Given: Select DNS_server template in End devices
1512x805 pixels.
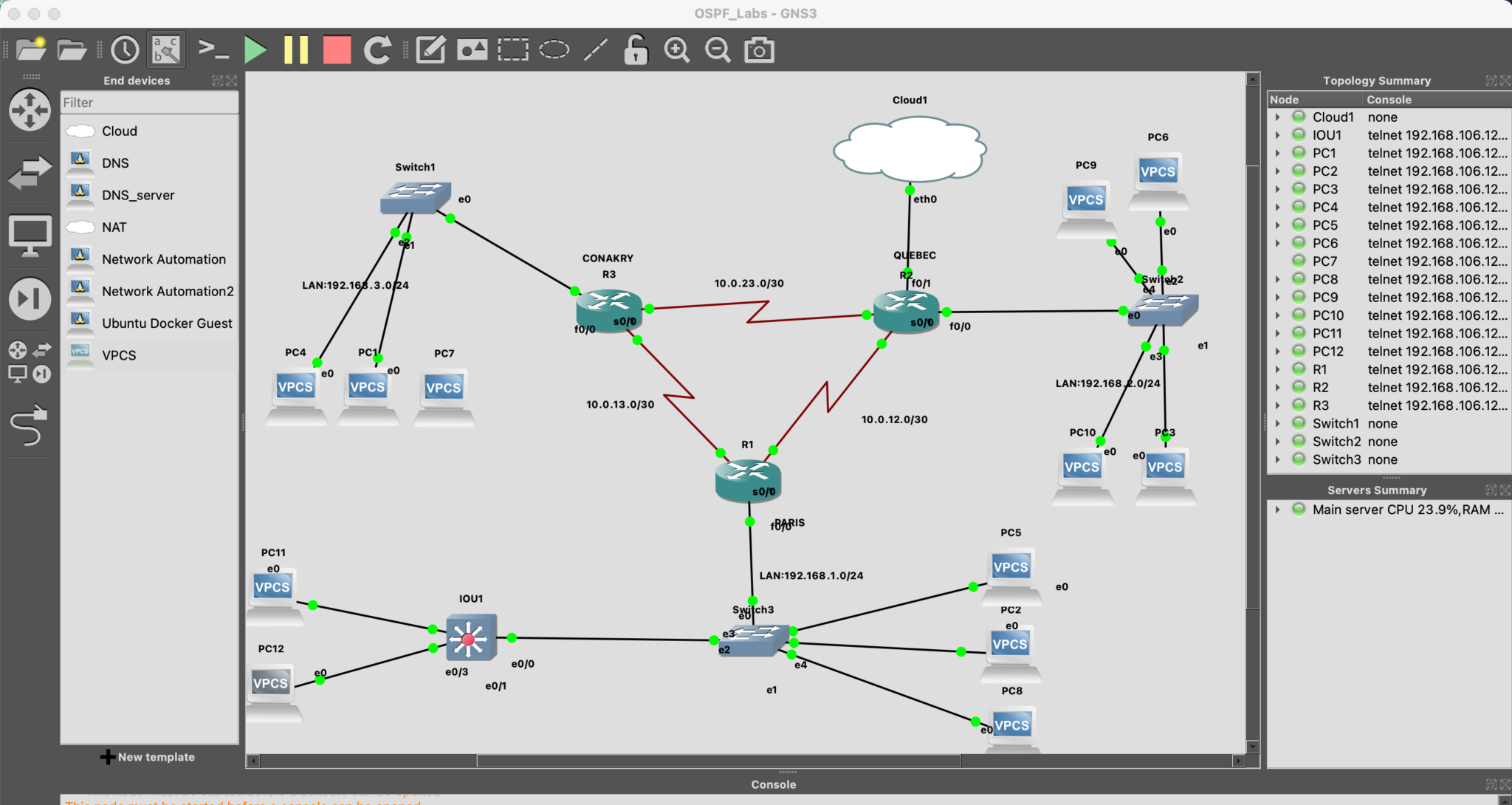Looking at the screenshot, I should click(151, 195).
